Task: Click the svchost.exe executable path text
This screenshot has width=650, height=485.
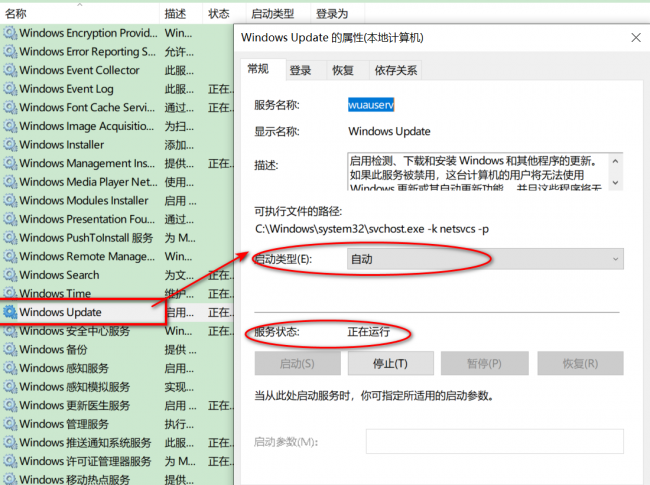Action: coord(372,229)
